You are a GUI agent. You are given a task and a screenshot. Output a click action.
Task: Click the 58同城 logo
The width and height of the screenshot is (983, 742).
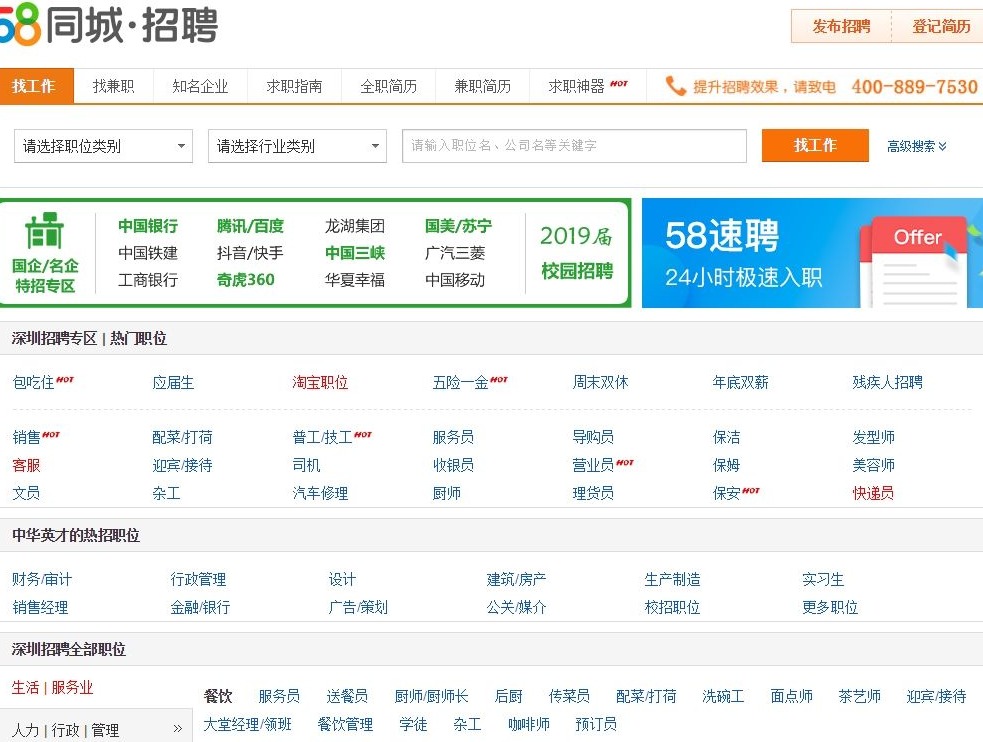(109, 24)
